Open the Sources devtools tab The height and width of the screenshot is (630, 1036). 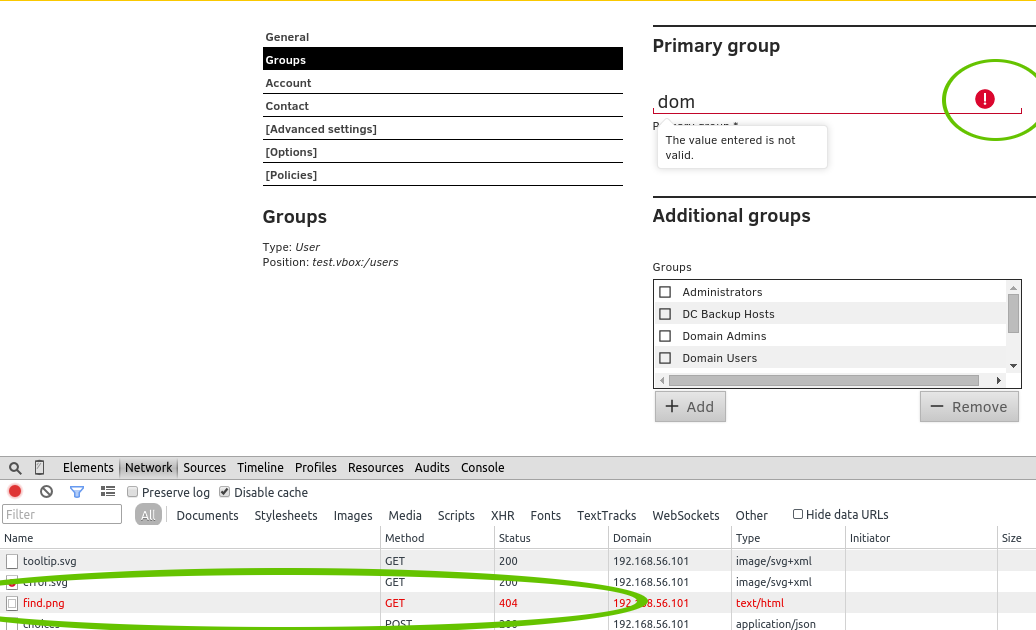click(204, 468)
